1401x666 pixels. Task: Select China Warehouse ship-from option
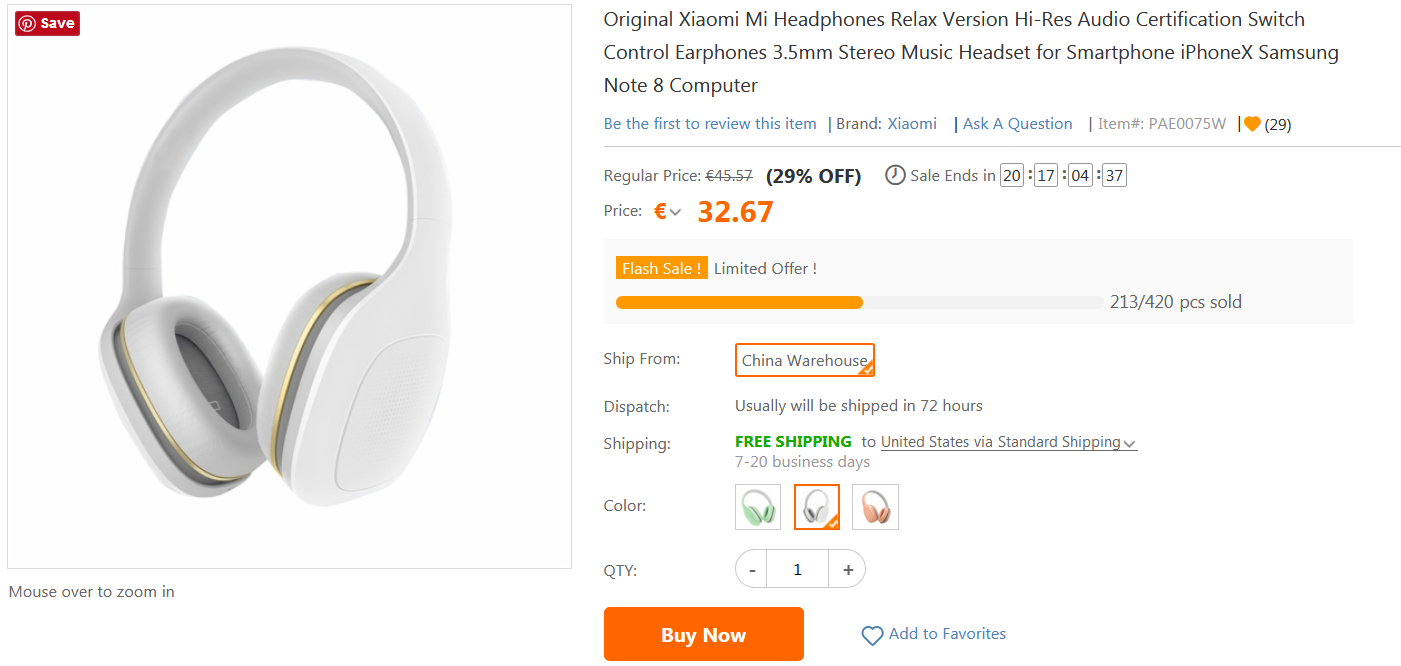[804, 360]
